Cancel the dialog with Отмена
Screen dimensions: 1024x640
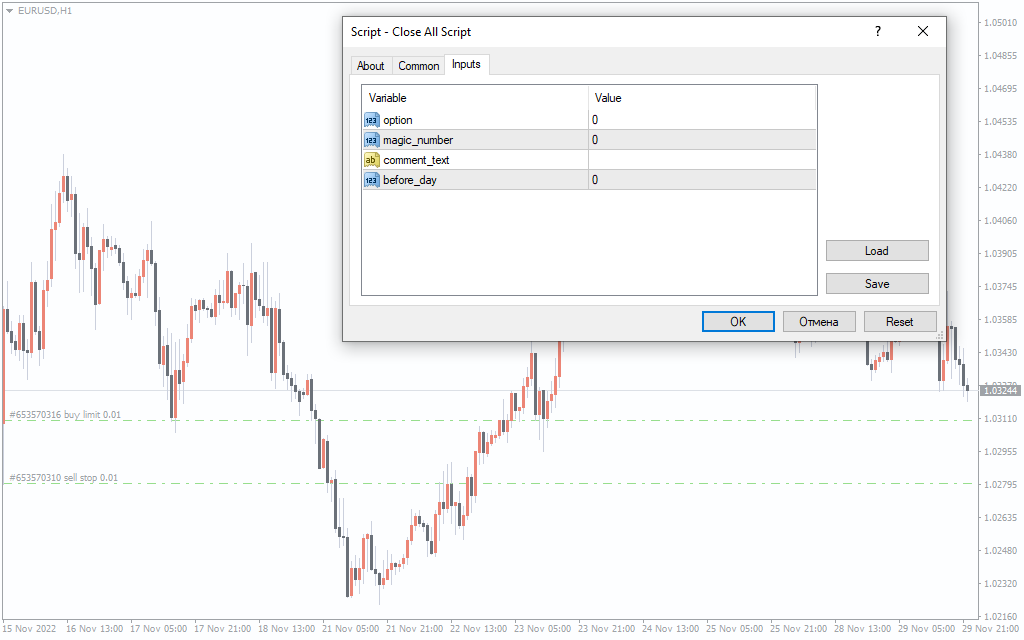pyautogui.click(x=819, y=322)
